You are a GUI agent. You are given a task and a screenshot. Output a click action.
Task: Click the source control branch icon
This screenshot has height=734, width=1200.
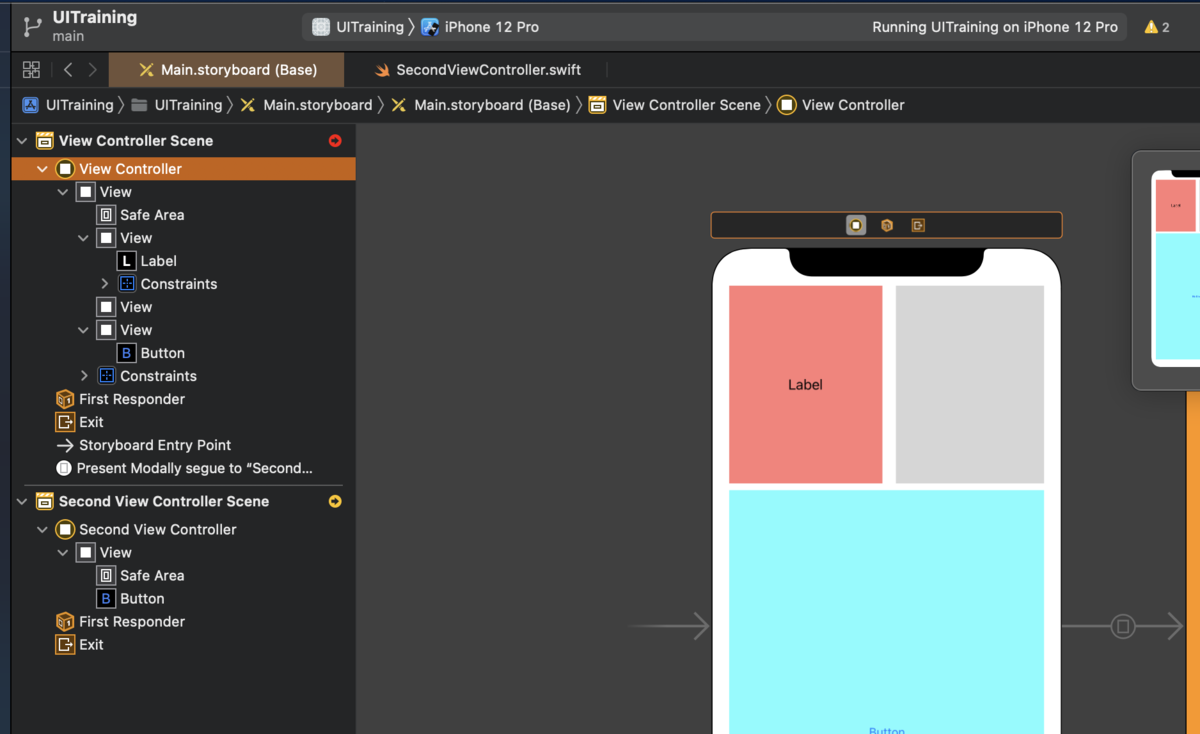pos(32,26)
